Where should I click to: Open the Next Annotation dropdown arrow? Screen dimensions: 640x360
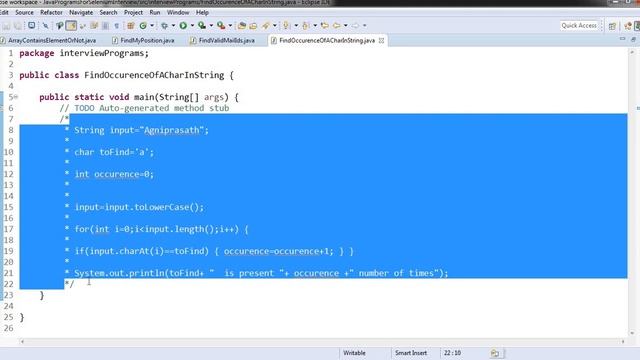296,26
